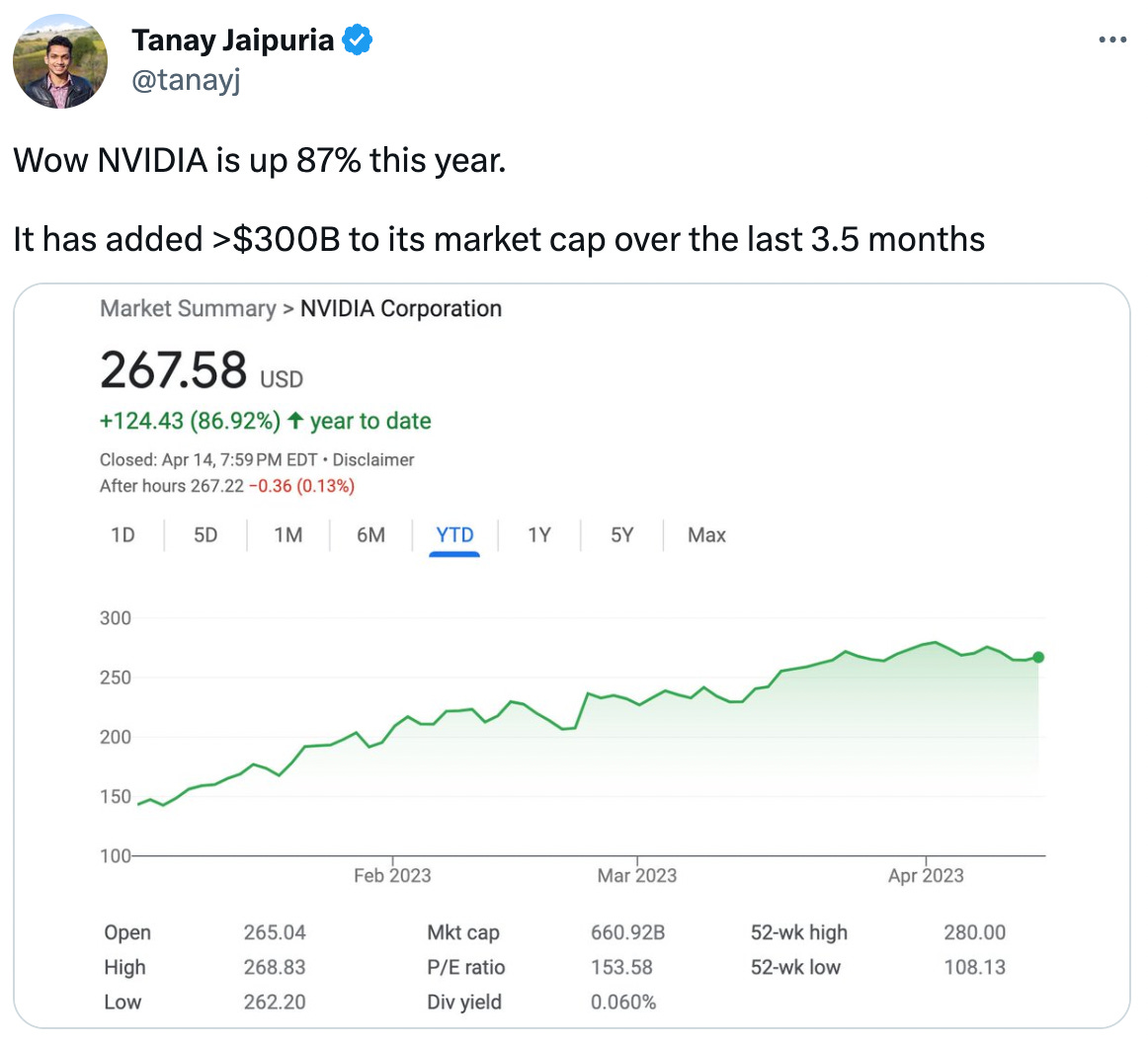Viewport: 1148px width, 1043px height.
Task: Open the NVIDIA Corporation link
Action: click(x=401, y=308)
